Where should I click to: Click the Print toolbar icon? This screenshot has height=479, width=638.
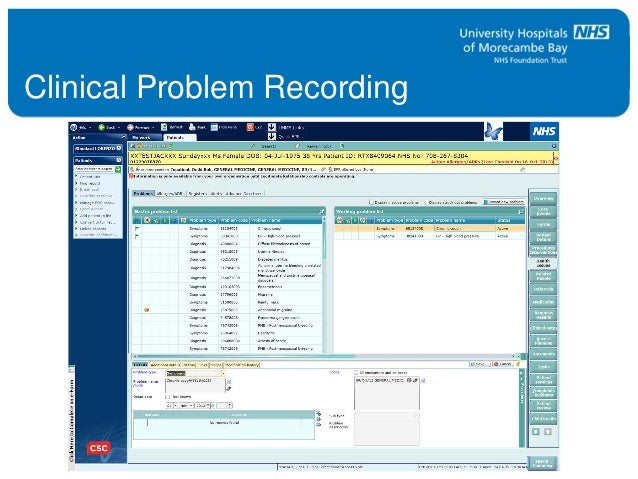192,127
